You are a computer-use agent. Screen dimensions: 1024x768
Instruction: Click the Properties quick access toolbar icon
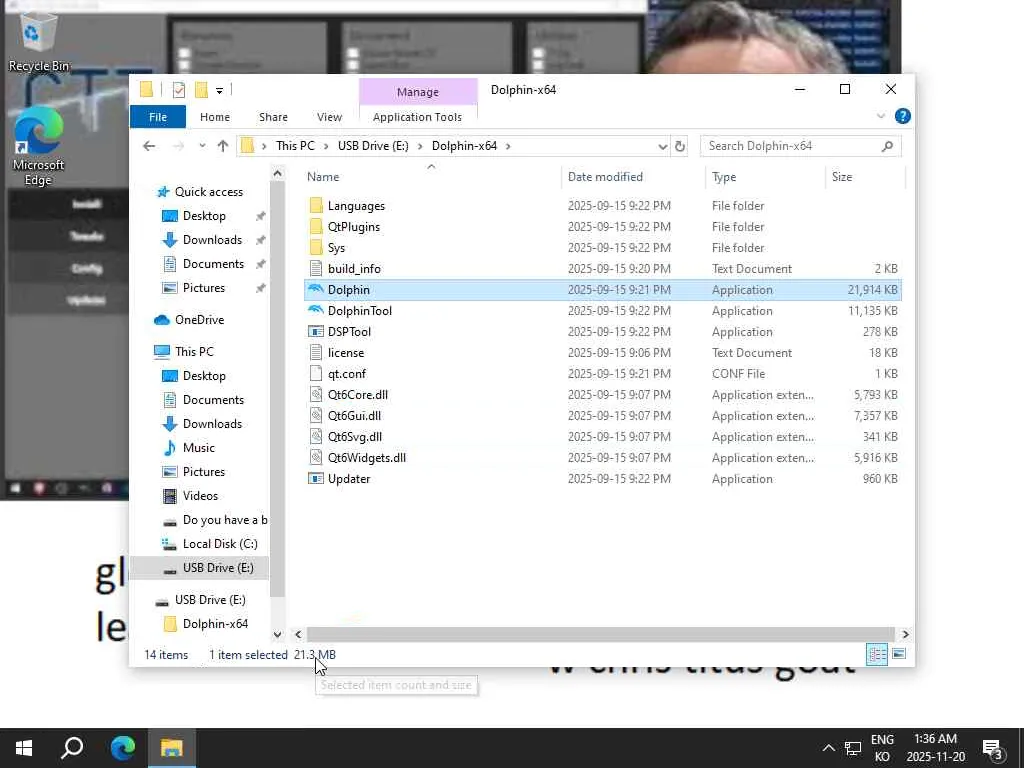[179, 90]
